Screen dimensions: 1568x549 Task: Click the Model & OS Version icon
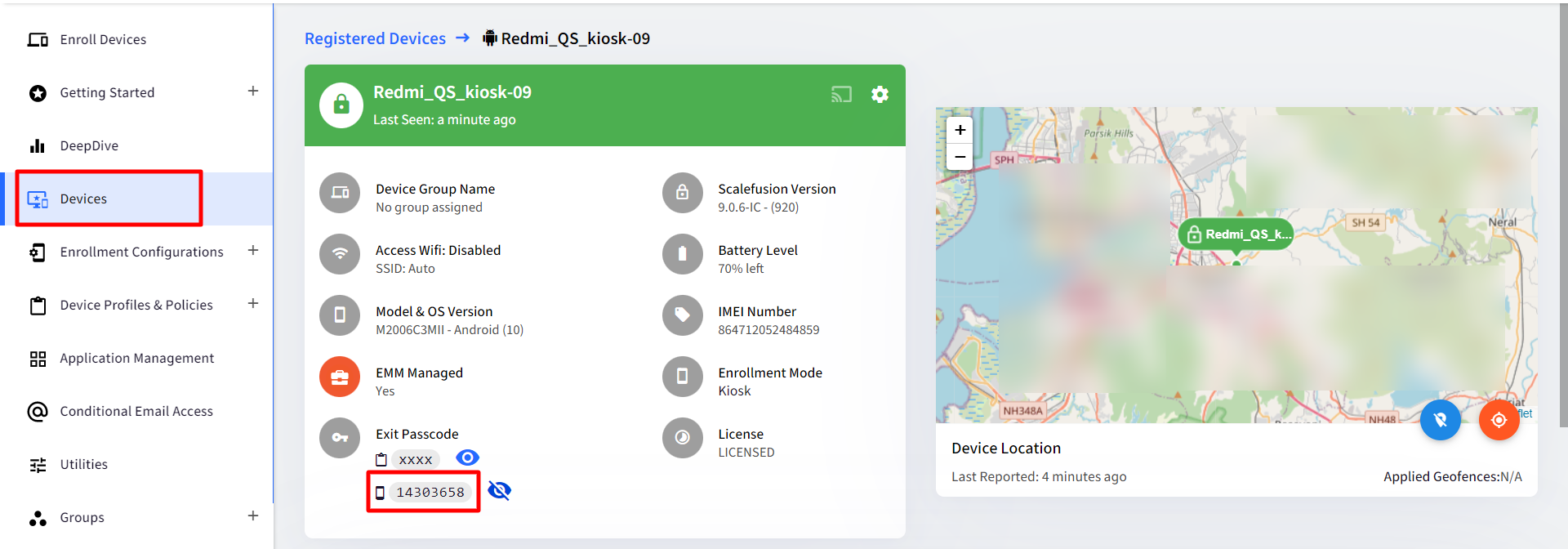point(340,315)
